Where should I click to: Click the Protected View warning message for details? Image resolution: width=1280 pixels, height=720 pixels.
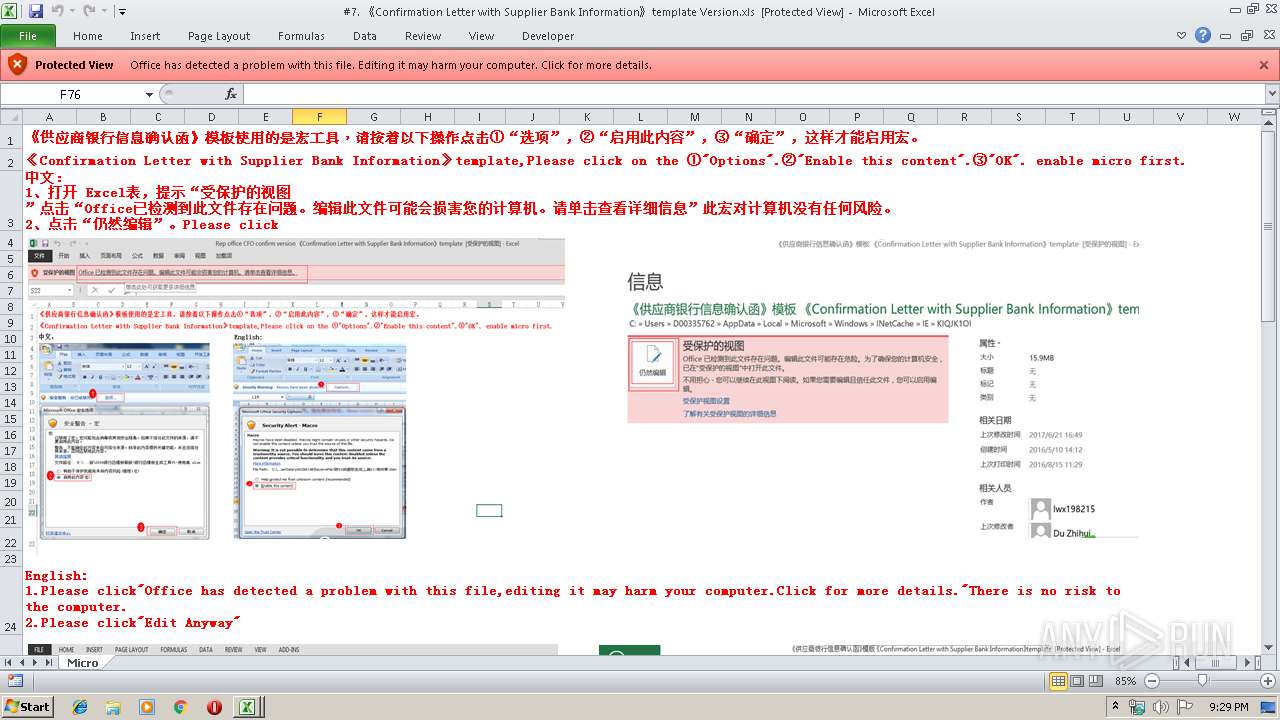click(x=391, y=65)
